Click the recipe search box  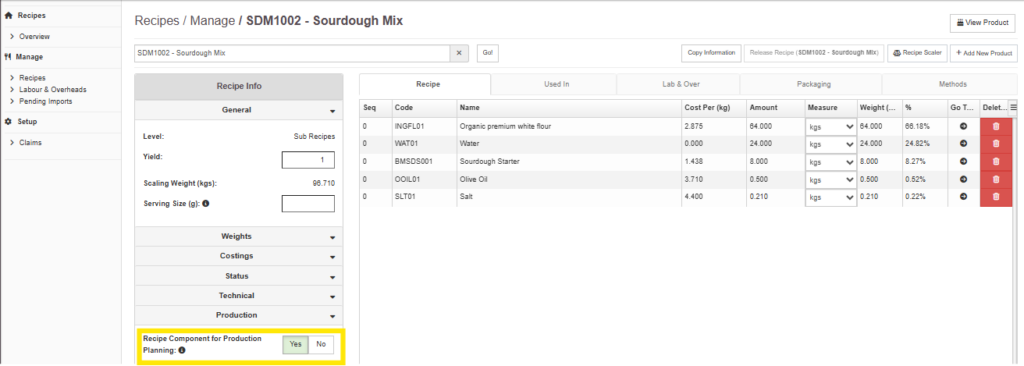point(292,54)
